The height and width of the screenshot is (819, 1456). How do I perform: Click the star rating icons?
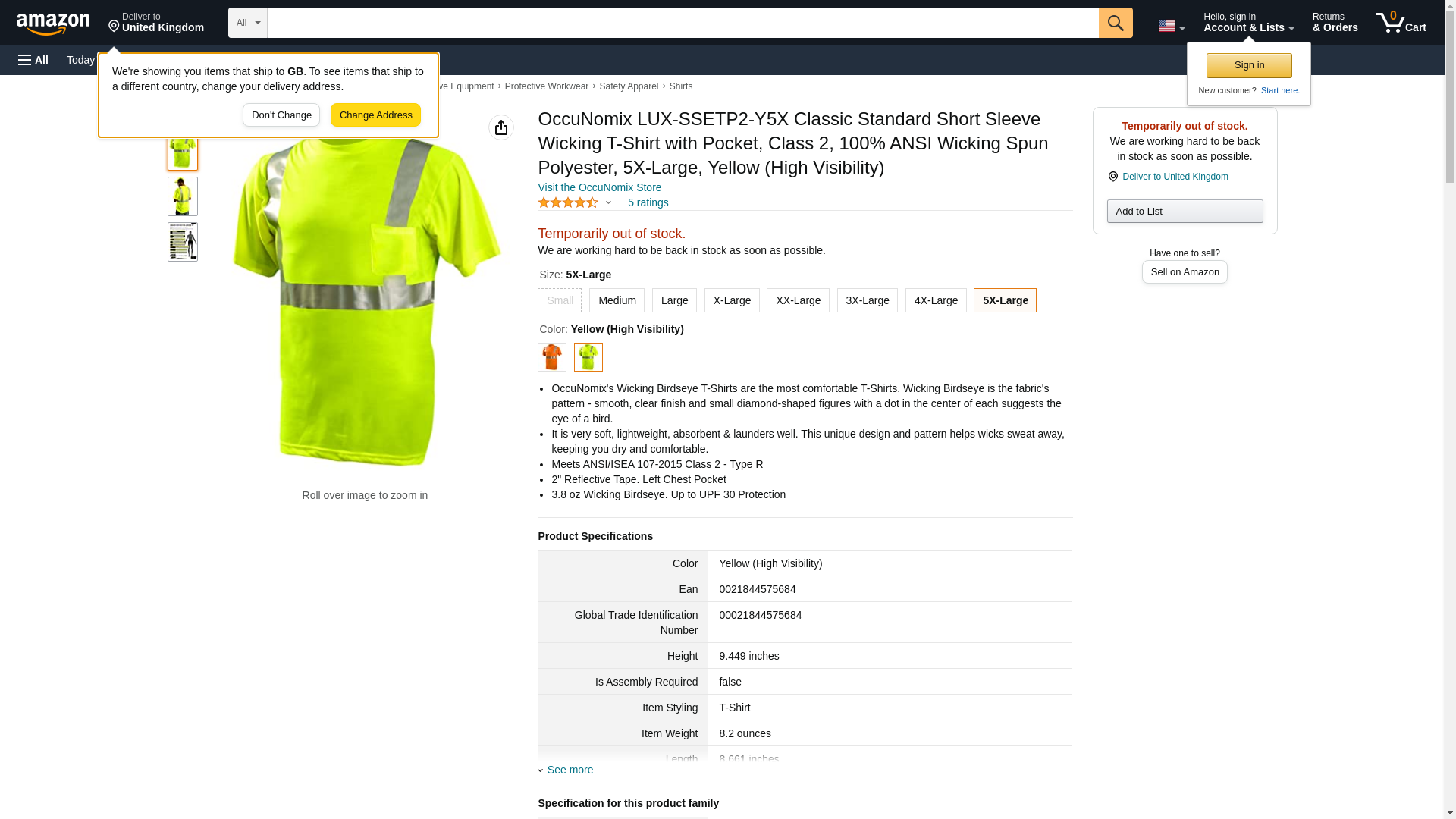(x=568, y=202)
